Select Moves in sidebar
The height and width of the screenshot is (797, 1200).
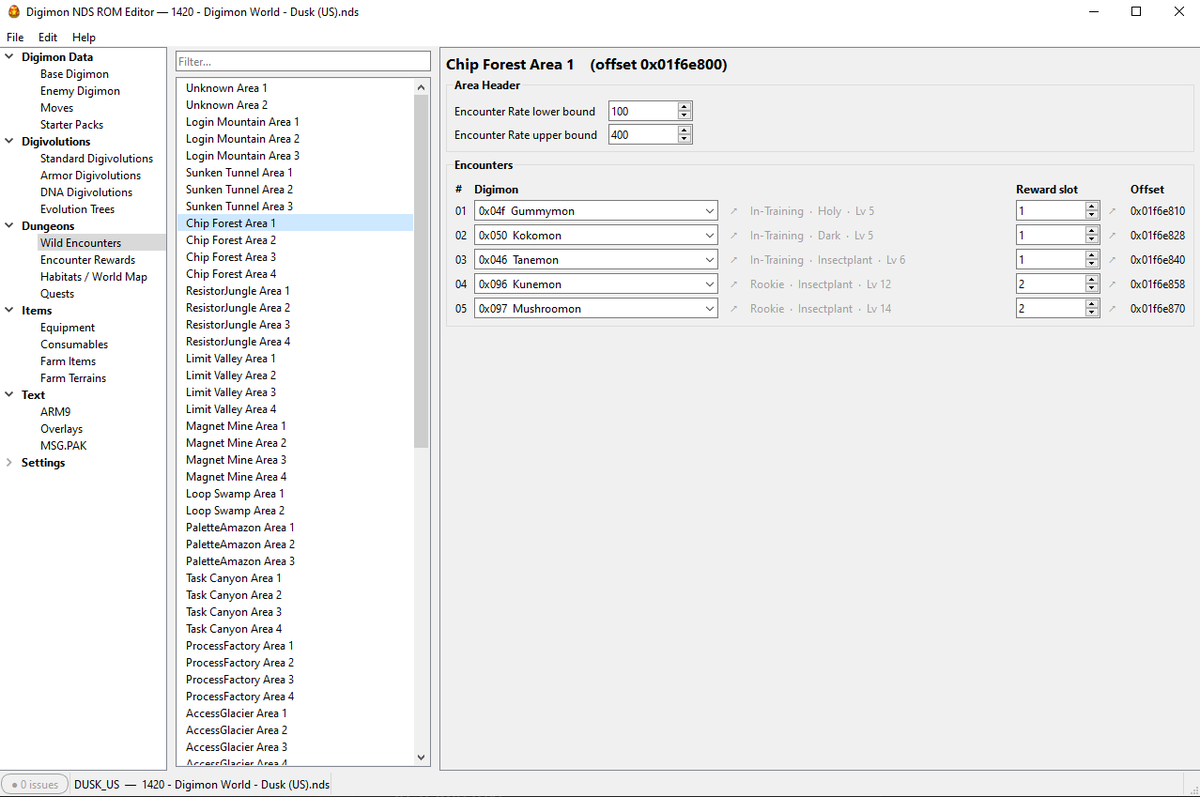[57, 108]
